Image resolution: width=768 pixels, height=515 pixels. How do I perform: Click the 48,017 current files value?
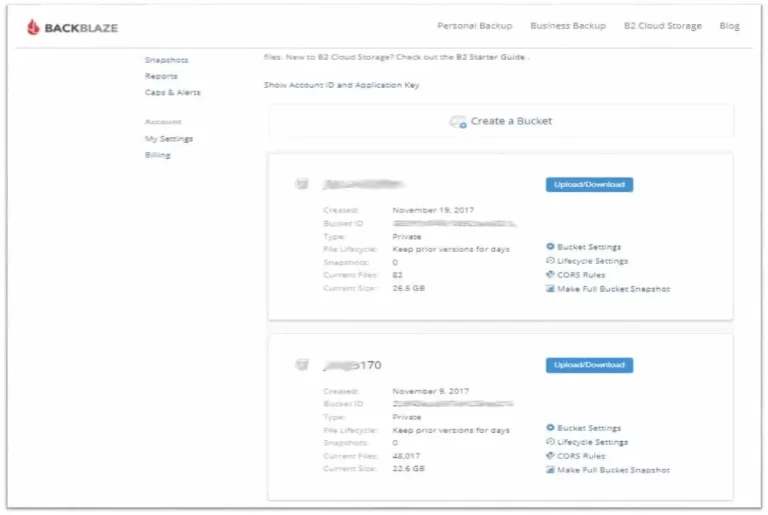(406, 456)
